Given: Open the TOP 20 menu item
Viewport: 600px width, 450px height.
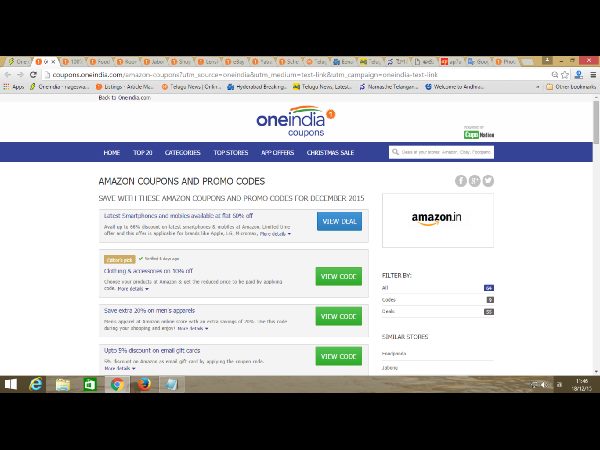Looking at the screenshot, I should tap(142, 153).
